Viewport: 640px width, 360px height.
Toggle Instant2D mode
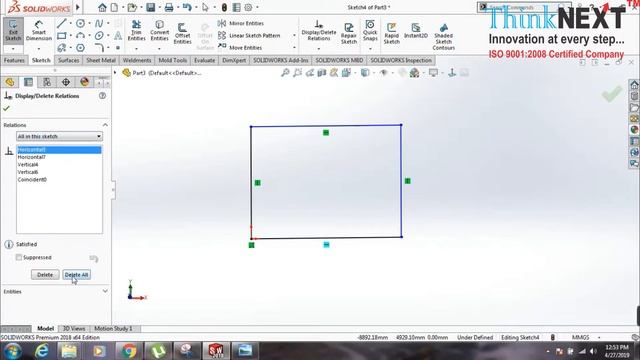pos(416,31)
